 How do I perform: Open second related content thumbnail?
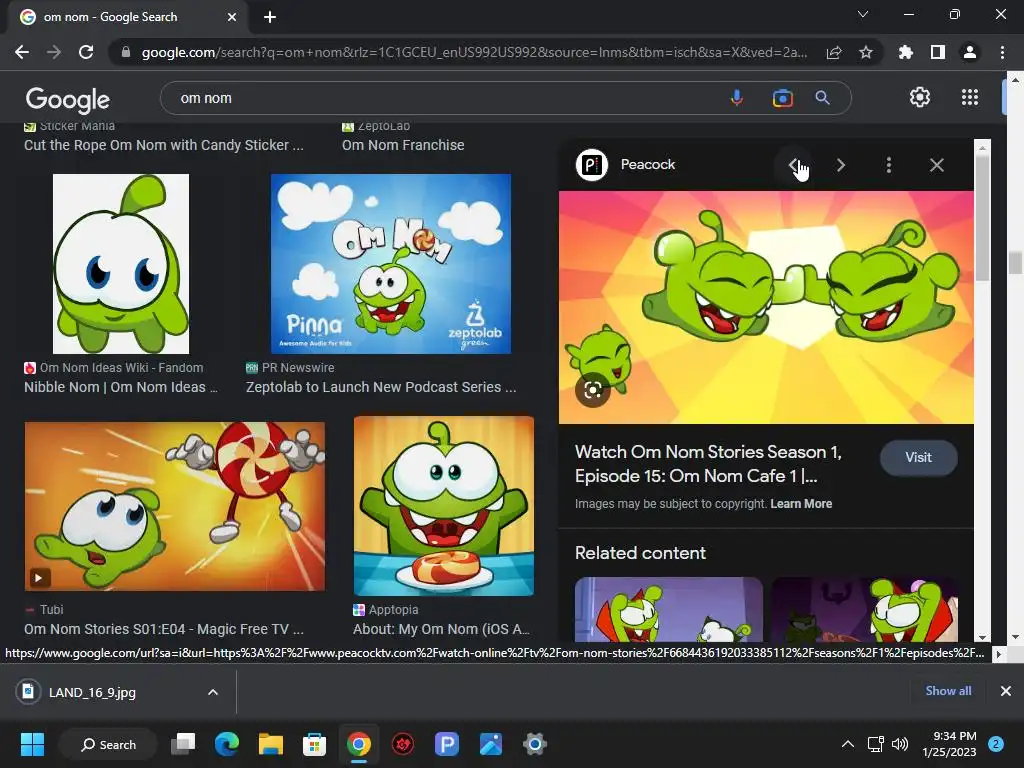865,609
